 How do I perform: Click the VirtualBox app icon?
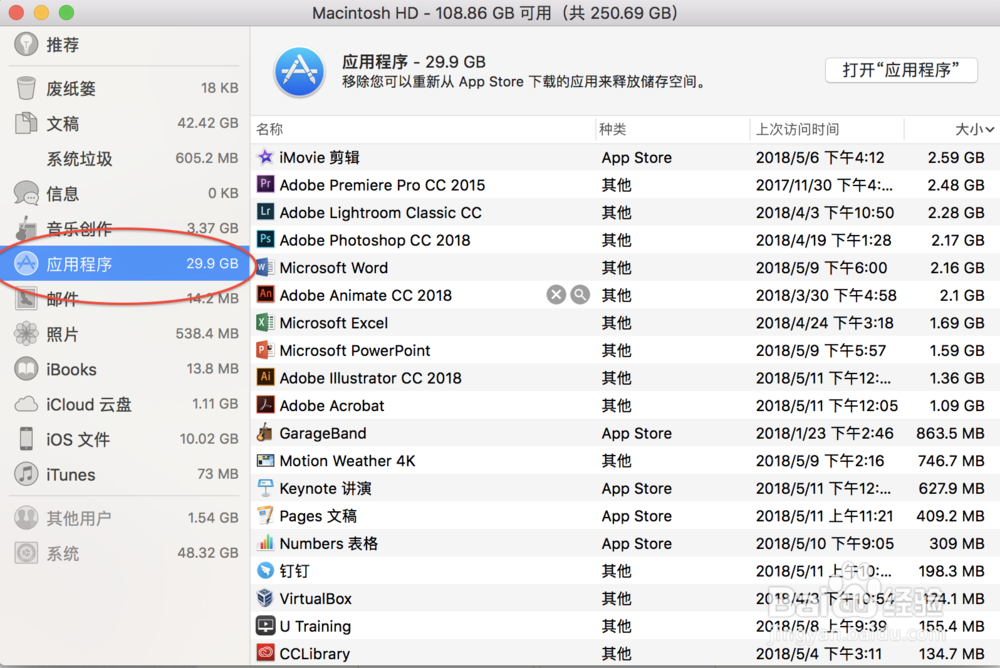[x=265, y=599]
